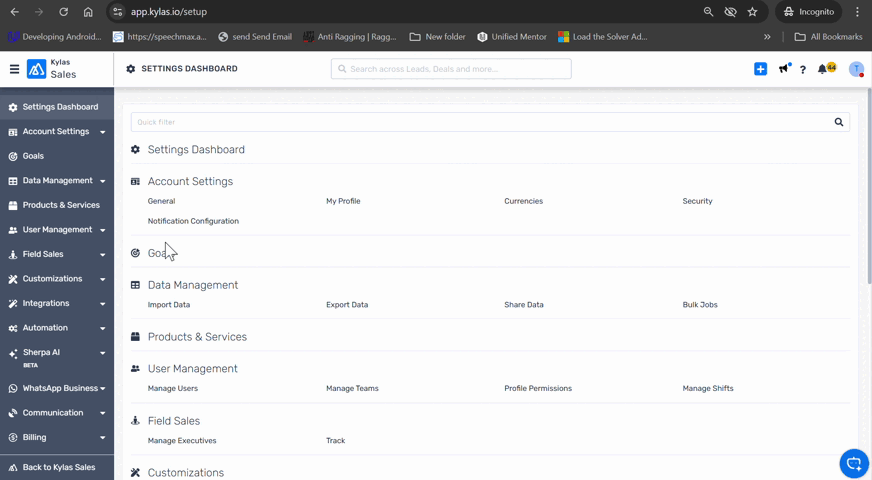Screen dimensions: 872x480
Task: Open Notification Configuration link
Action: (193, 221)
